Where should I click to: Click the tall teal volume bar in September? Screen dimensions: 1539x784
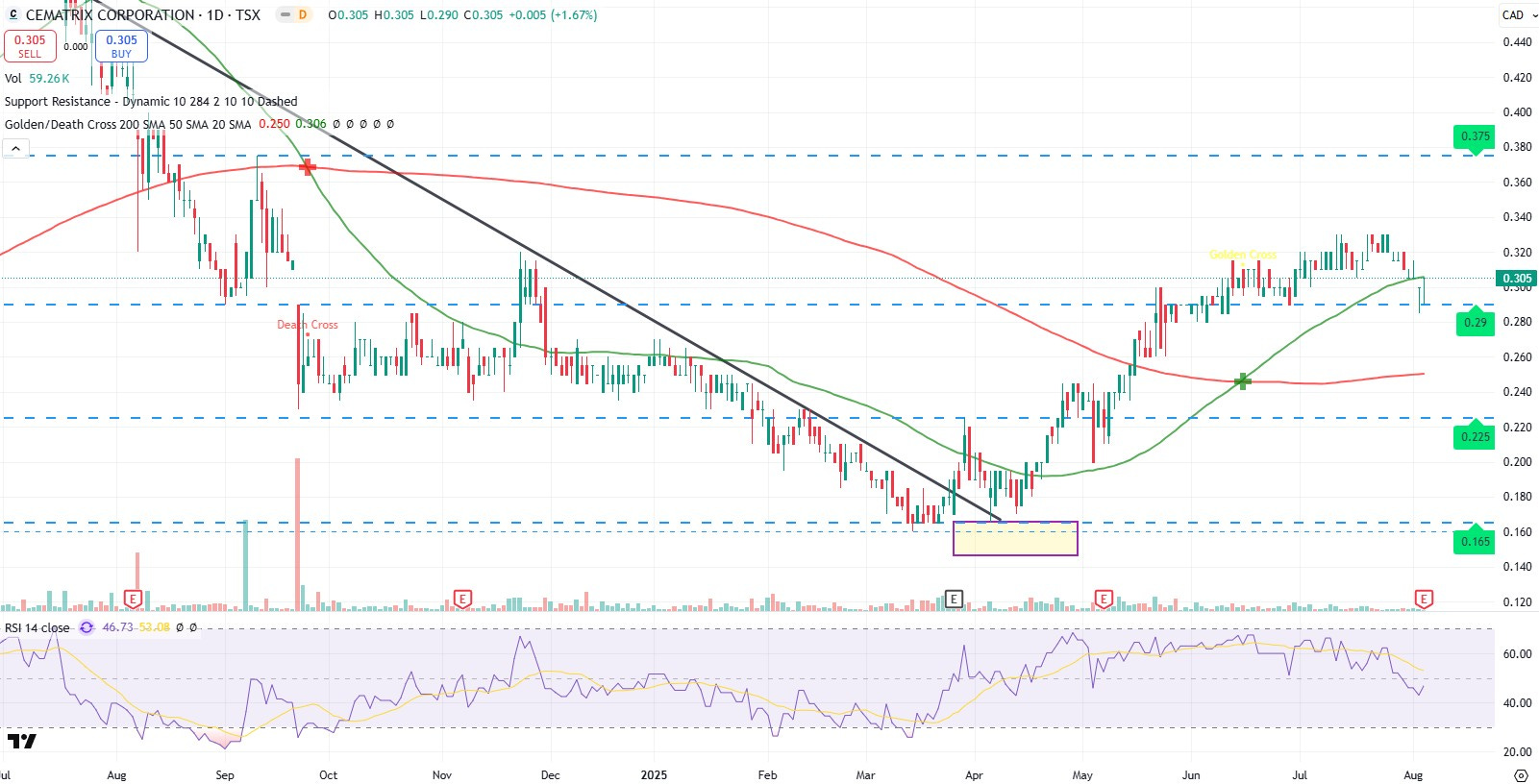pos(245,565)
